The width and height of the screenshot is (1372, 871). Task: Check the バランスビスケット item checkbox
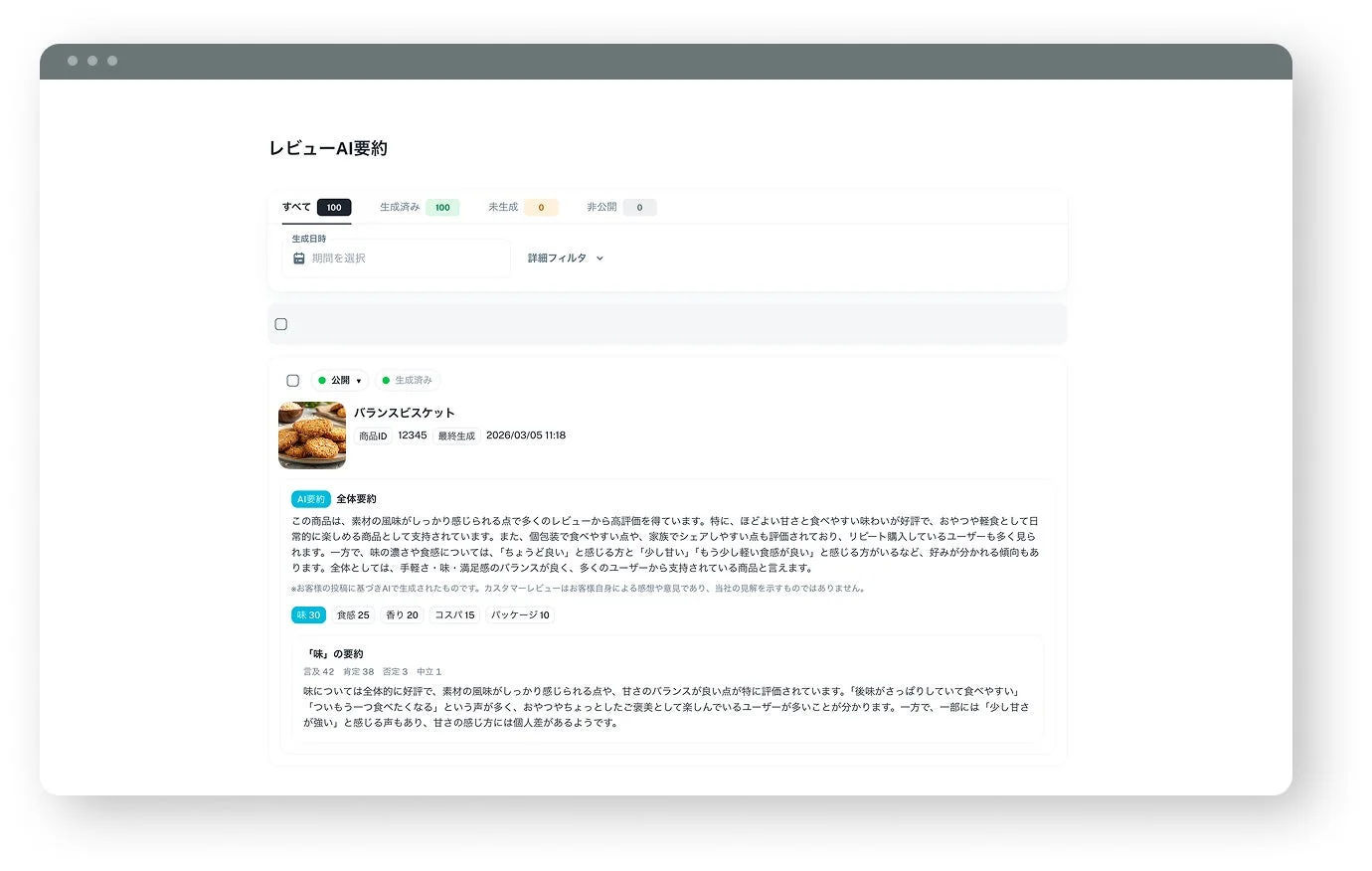pos(293,380)
